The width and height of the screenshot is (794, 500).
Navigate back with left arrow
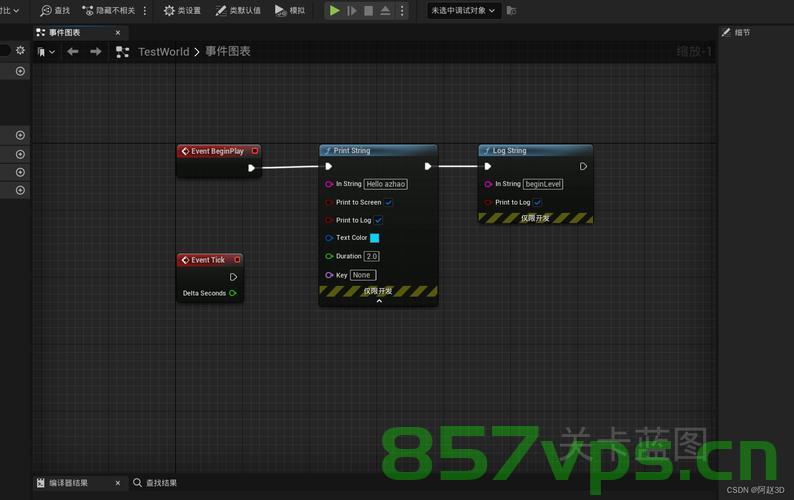point(73,51)
